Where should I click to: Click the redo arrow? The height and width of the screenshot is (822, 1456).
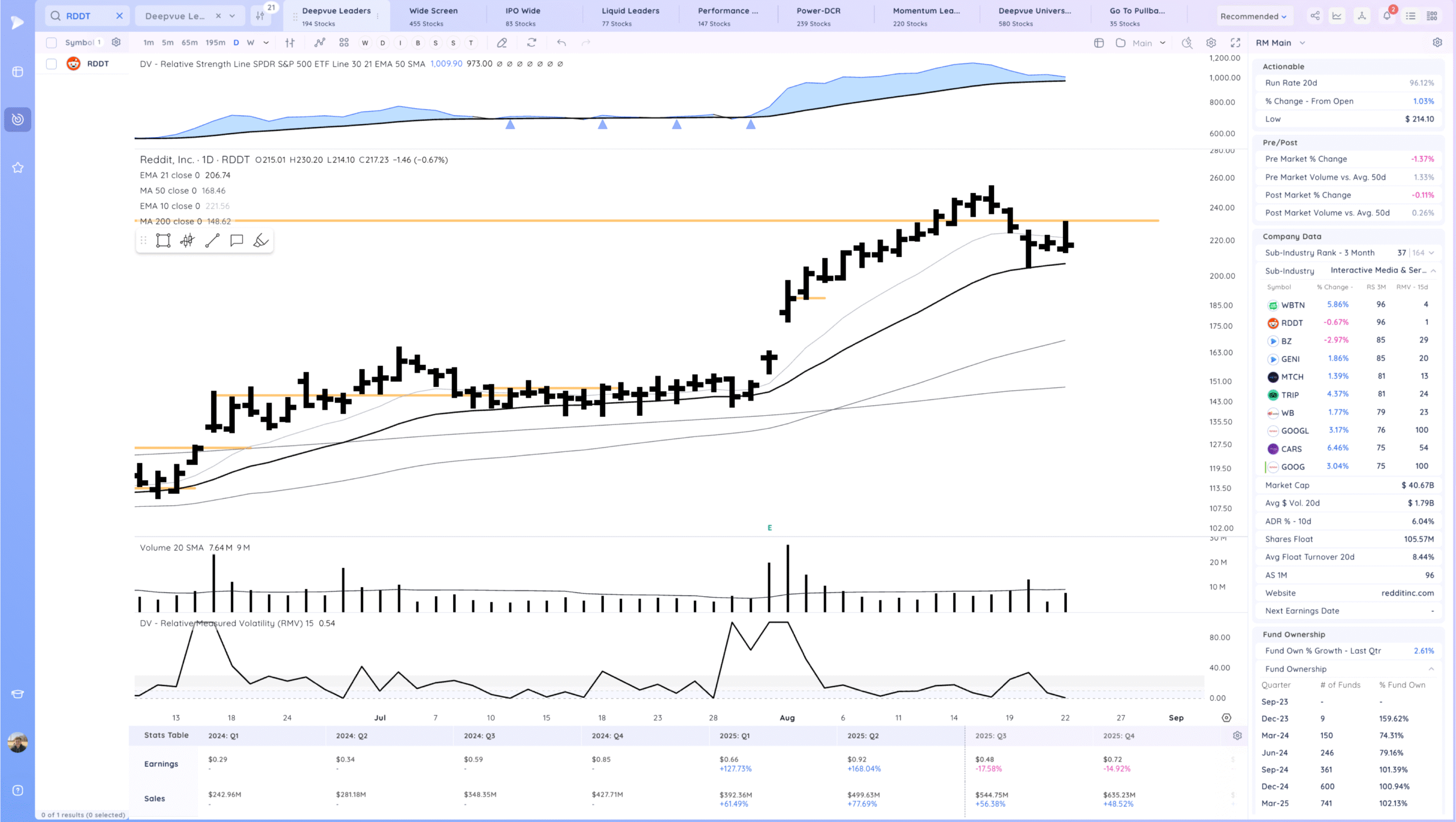[586, 43]
